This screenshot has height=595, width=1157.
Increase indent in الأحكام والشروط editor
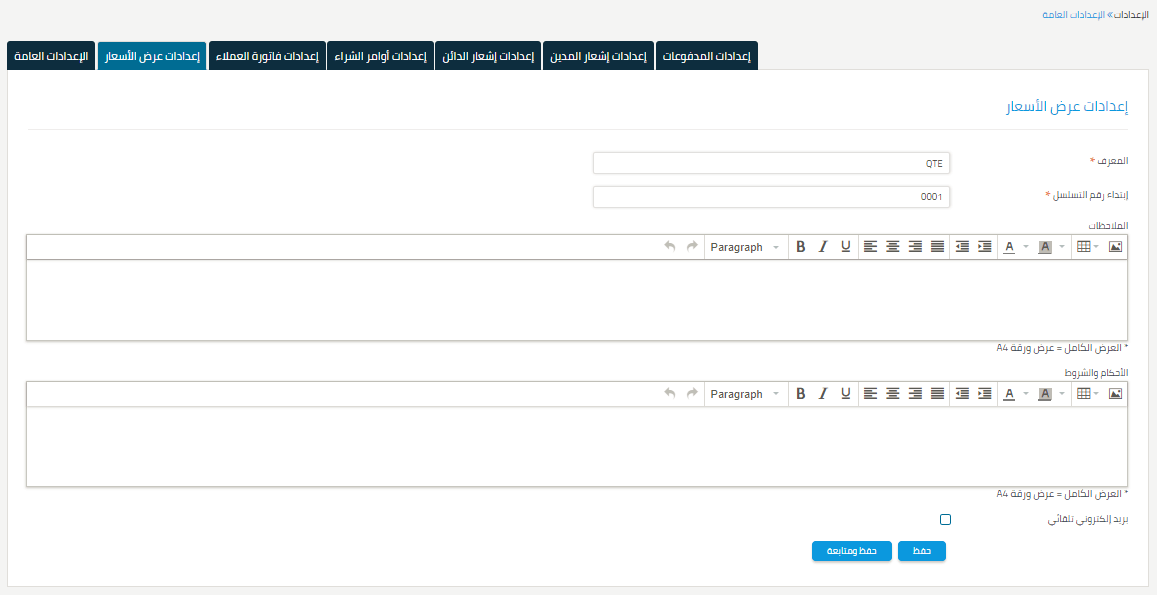pyautogui.click(x=985, y=394)
